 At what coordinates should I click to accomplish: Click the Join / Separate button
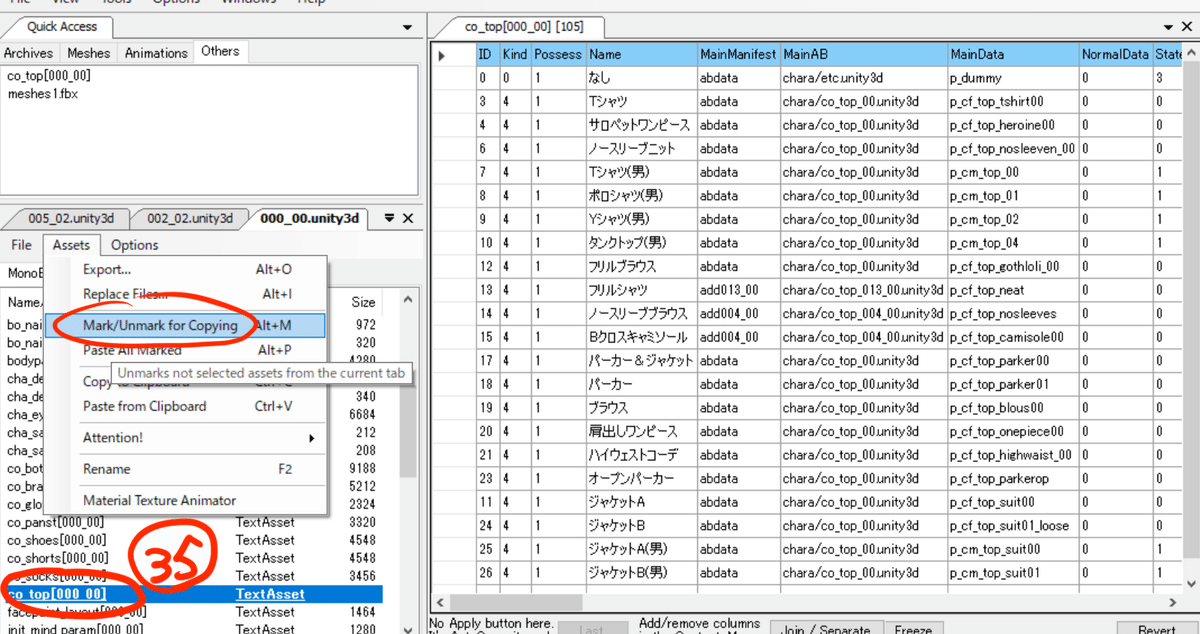tap(826, 629)
